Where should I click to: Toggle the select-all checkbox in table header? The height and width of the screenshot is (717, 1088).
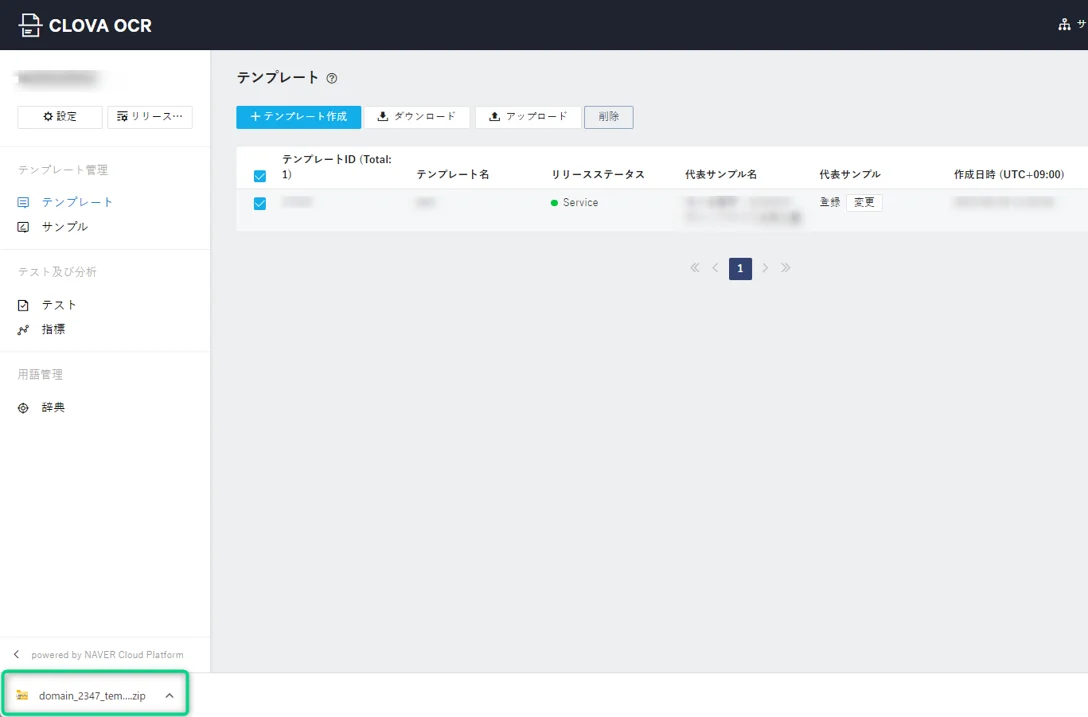click(260, 176)
